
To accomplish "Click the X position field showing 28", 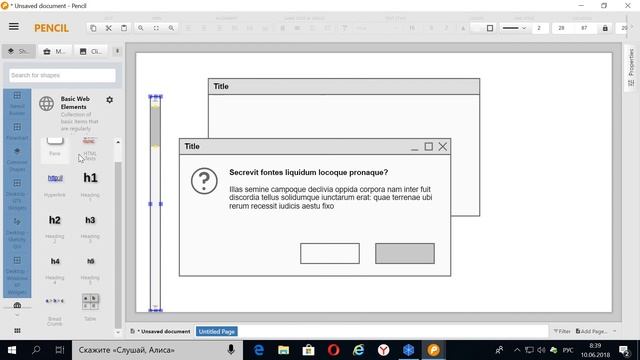I will coord(561,28).
